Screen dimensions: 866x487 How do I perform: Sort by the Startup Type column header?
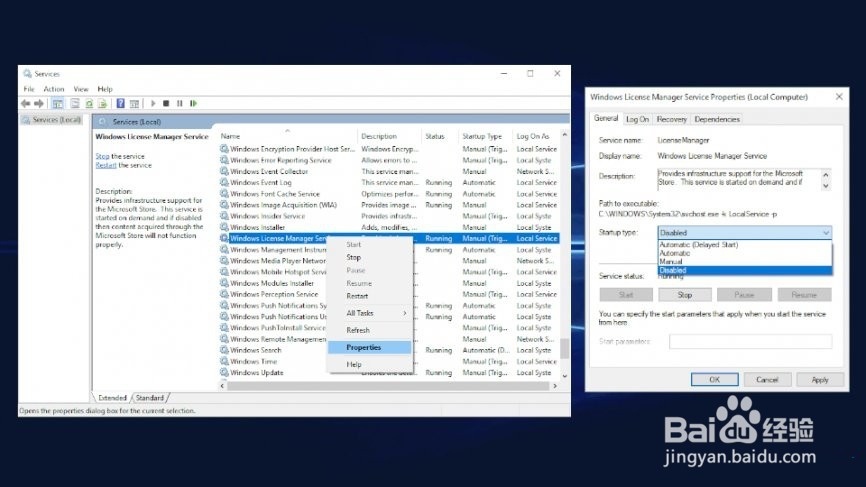[485, 136]
